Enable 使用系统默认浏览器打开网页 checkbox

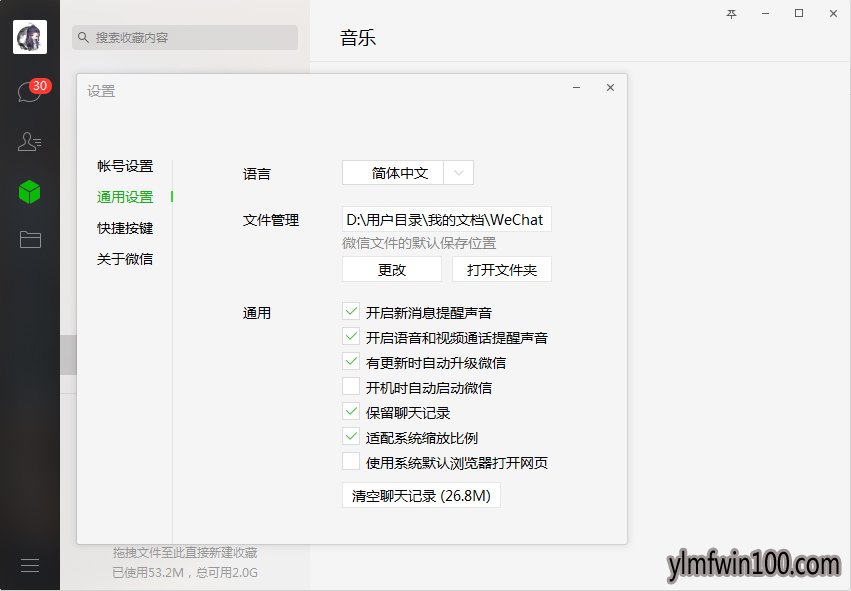[x=351, y=462]
